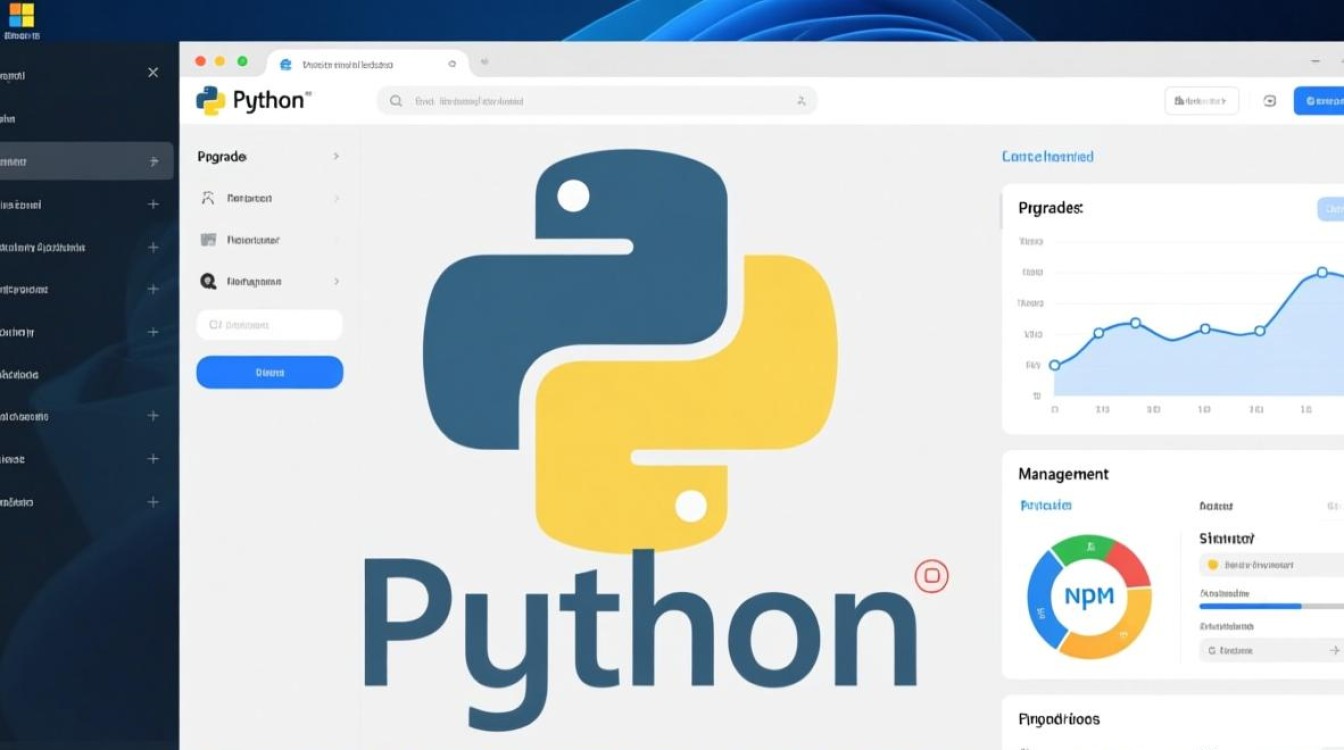Click the circled icon beside the Python wordmark

(x=931, y=577)
